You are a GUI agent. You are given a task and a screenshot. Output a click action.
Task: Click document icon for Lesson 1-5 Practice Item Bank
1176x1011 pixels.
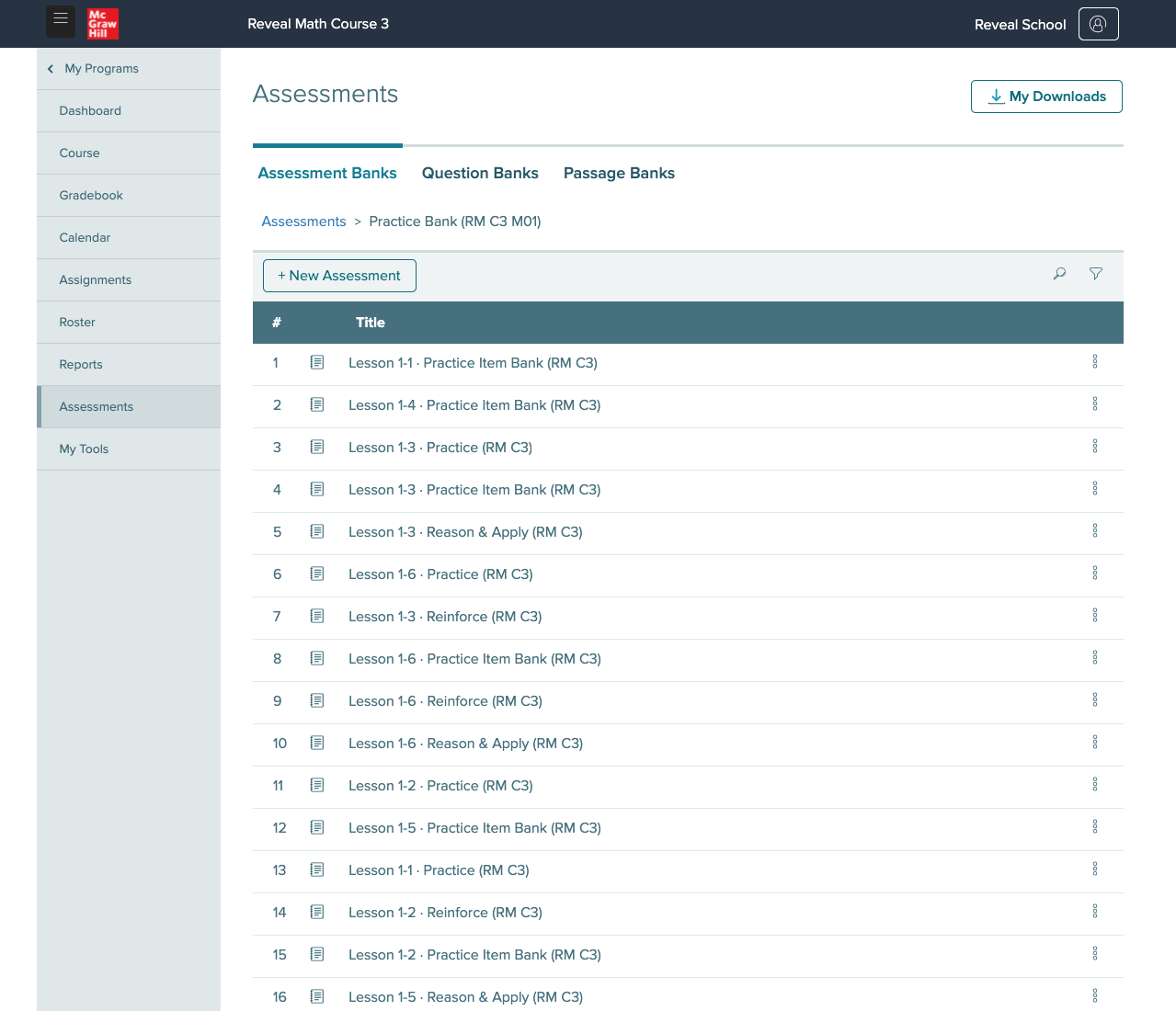point(317,828)
